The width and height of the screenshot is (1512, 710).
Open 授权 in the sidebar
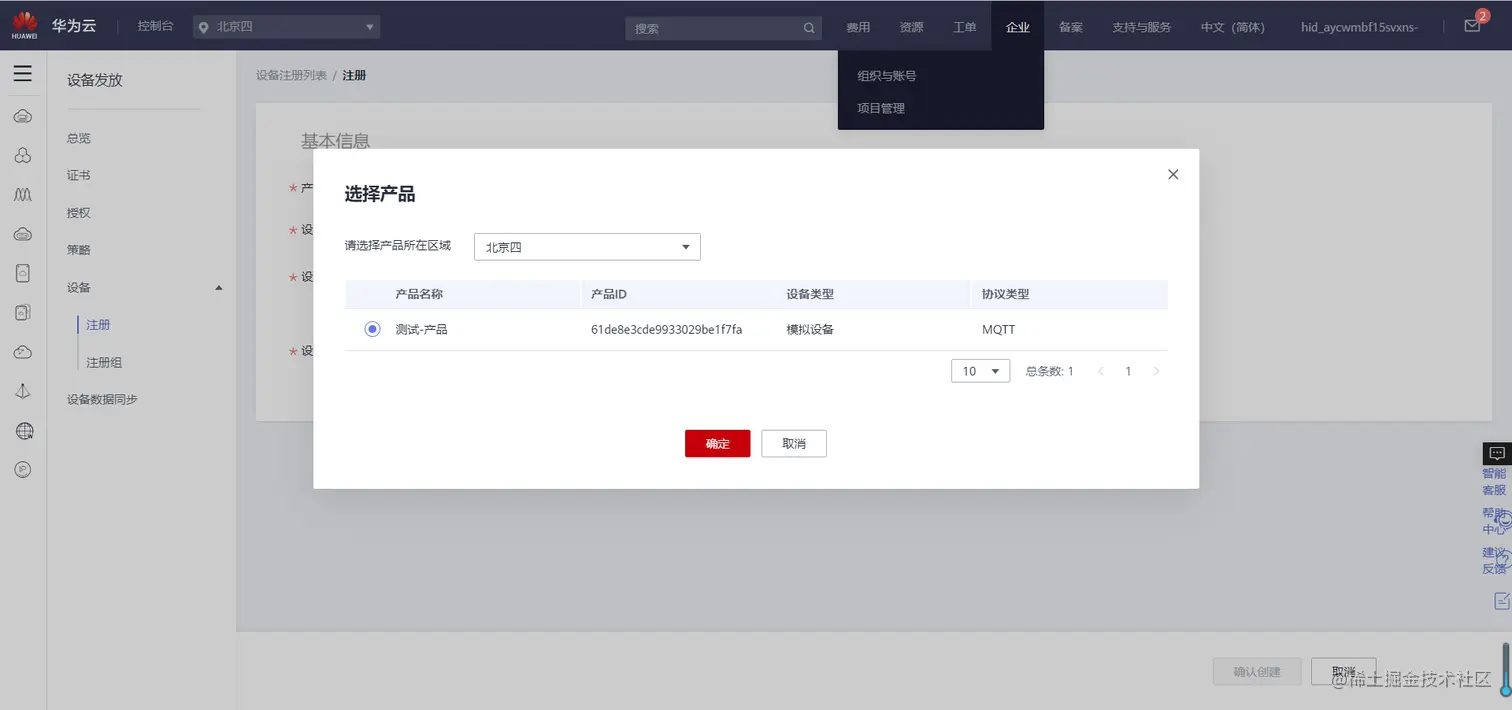[79, 213]
